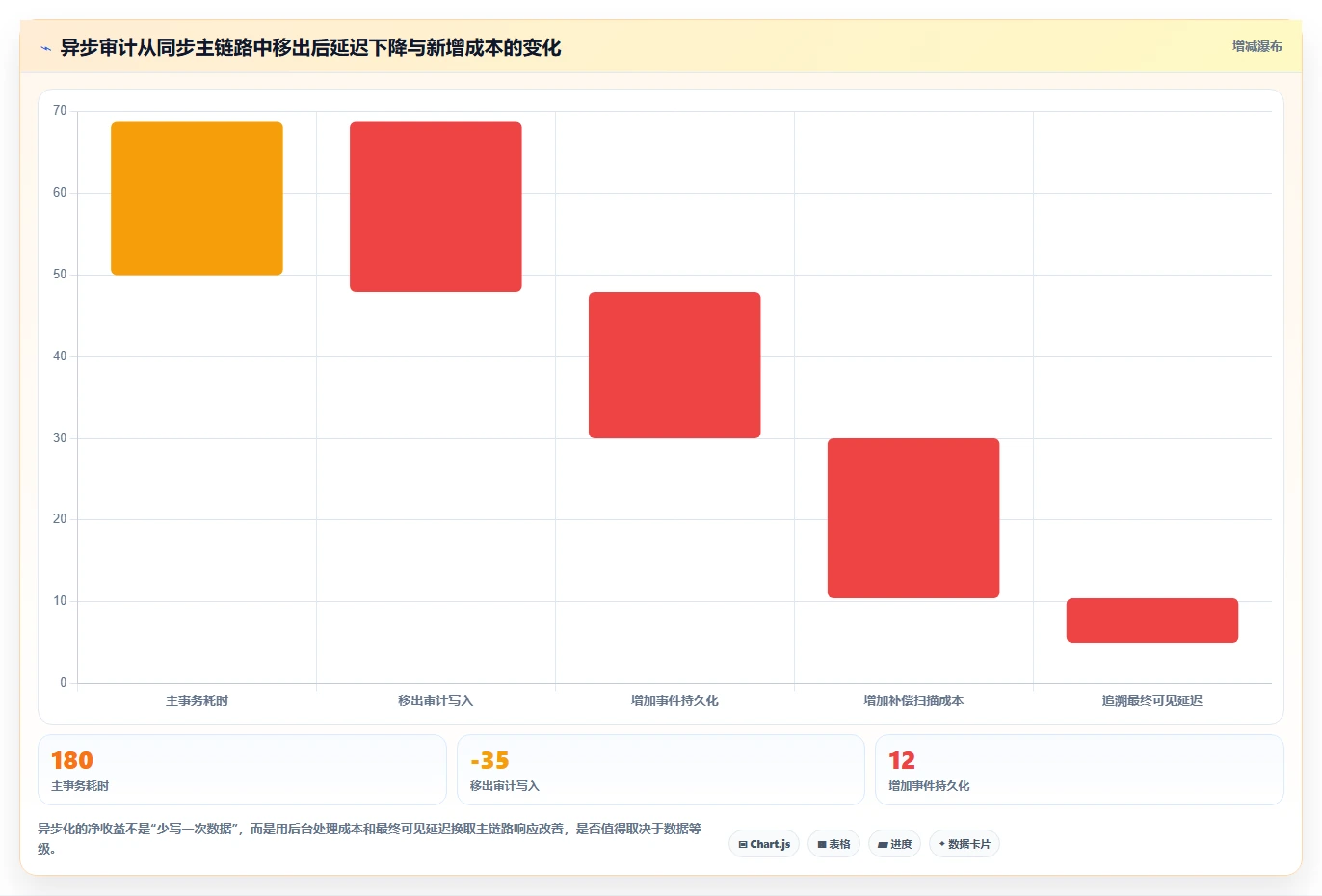Screen dimensions: 1322x896
Task: Click the value 12 in the card
Action: point(902,760)
